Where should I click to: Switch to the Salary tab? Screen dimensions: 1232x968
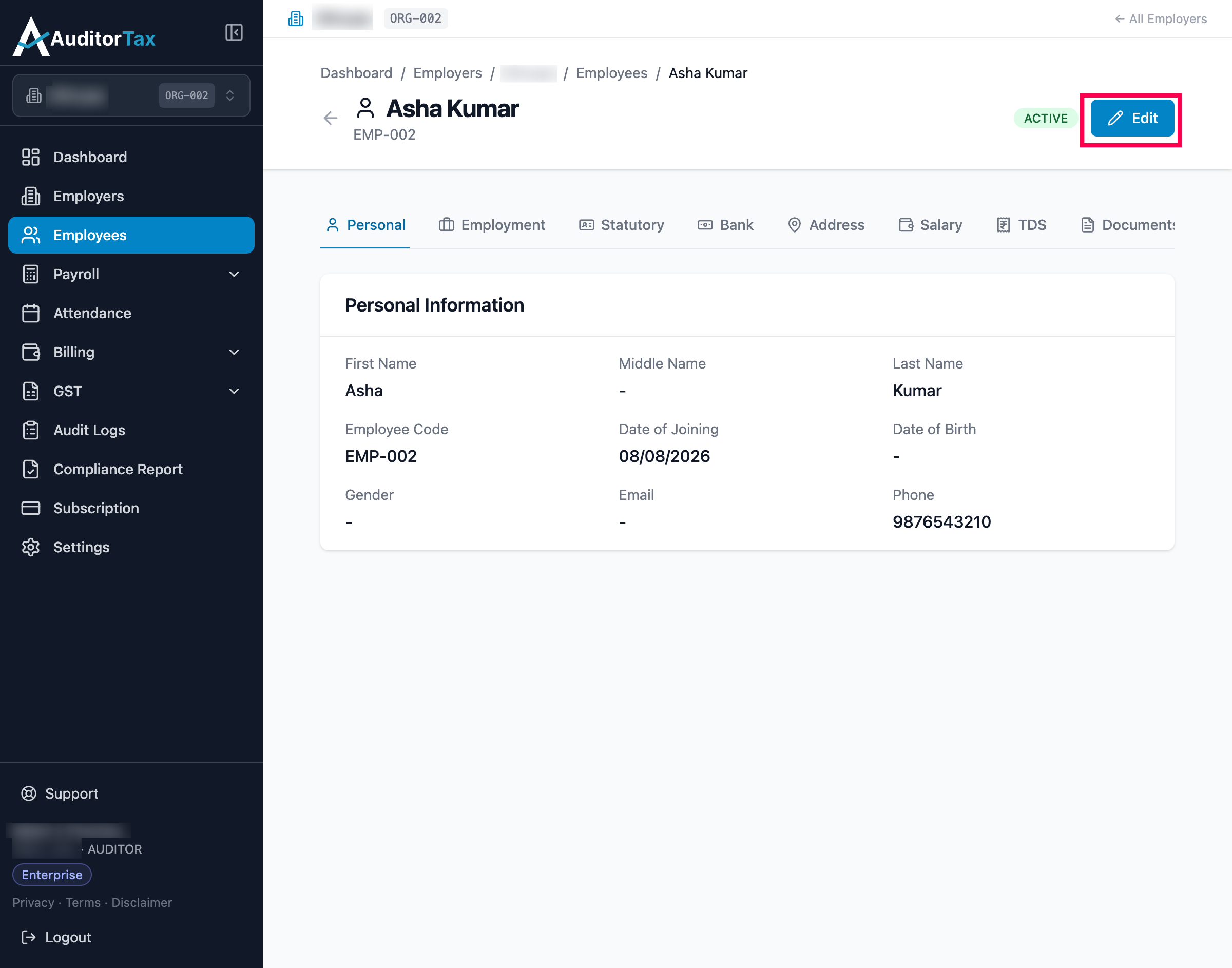click(931, 225)
